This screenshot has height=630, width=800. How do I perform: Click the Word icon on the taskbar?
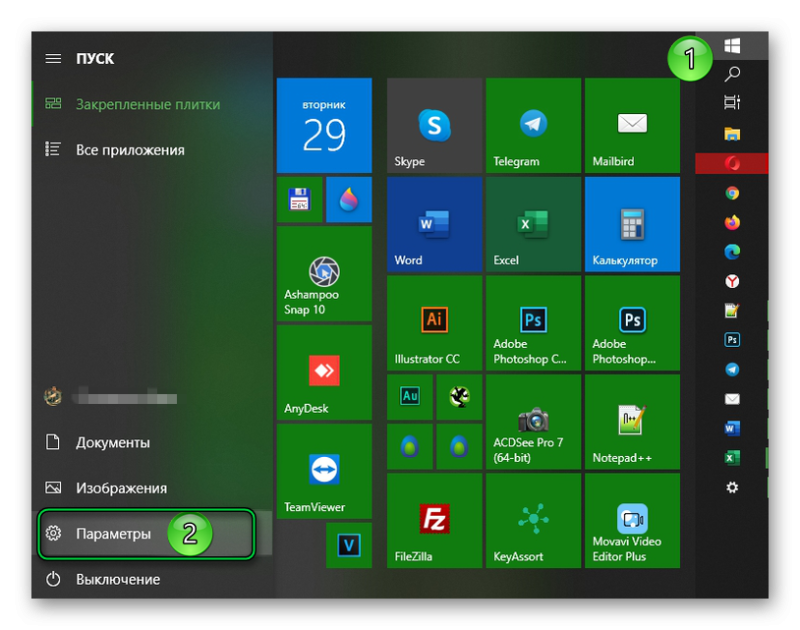pyautogui.click(x=732, y=429)
